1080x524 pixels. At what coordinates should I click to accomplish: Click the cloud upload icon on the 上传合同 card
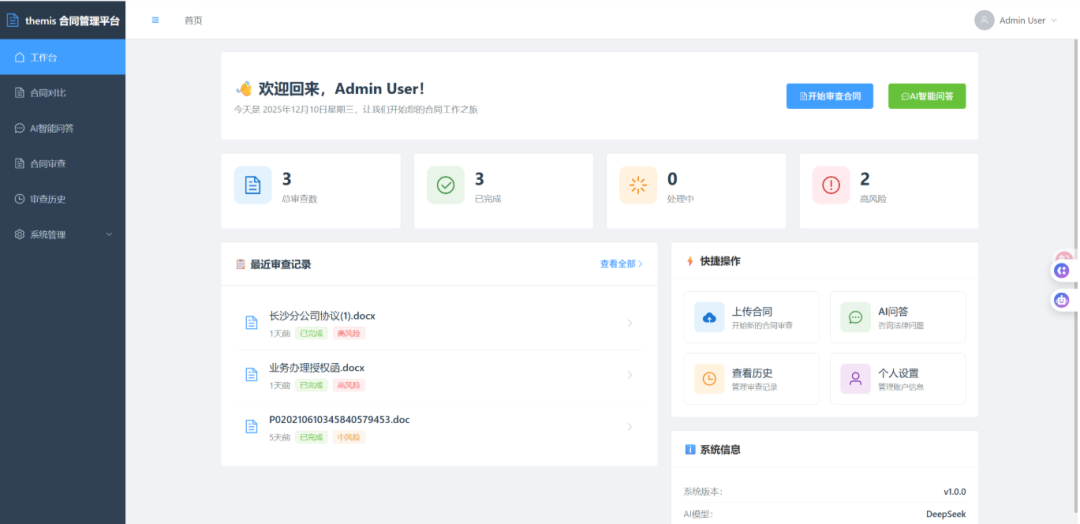(x=709, y=317)
